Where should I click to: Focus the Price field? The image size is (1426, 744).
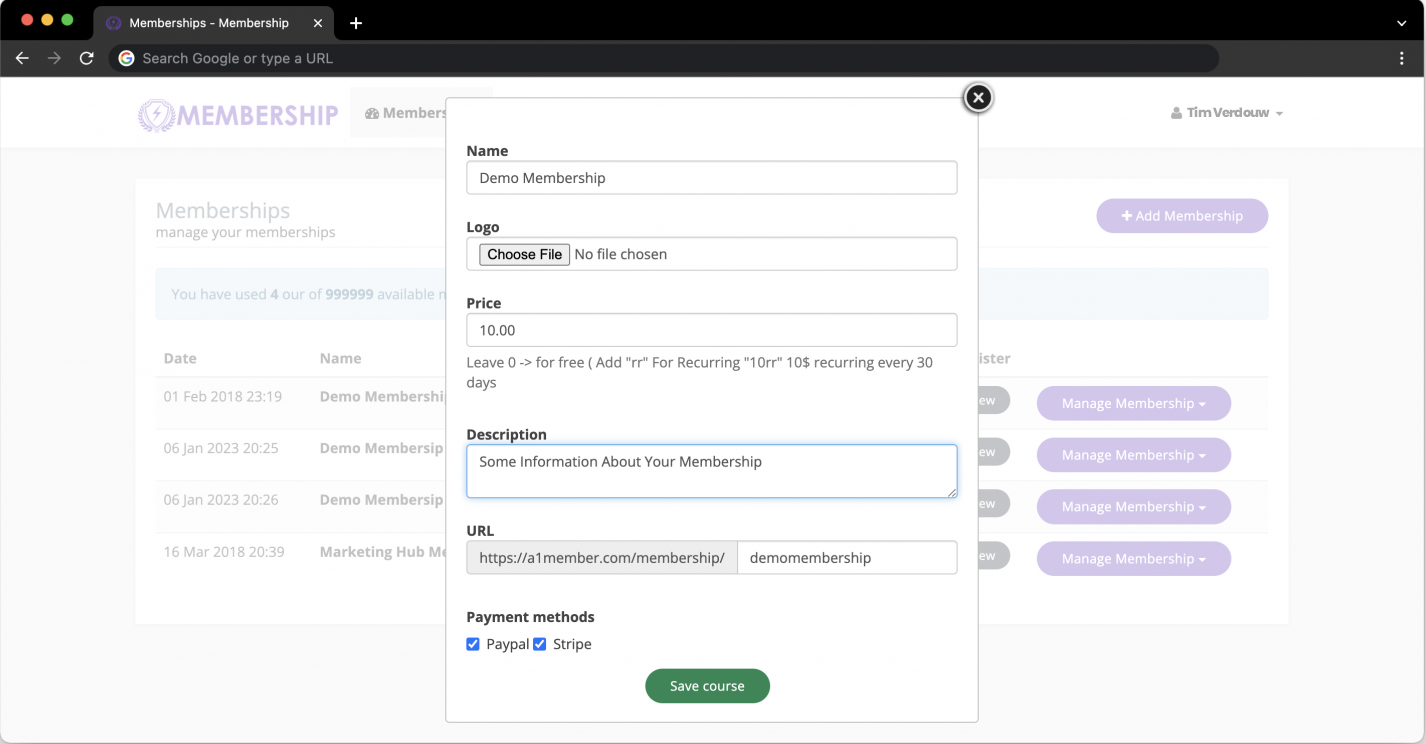(711, 330)
